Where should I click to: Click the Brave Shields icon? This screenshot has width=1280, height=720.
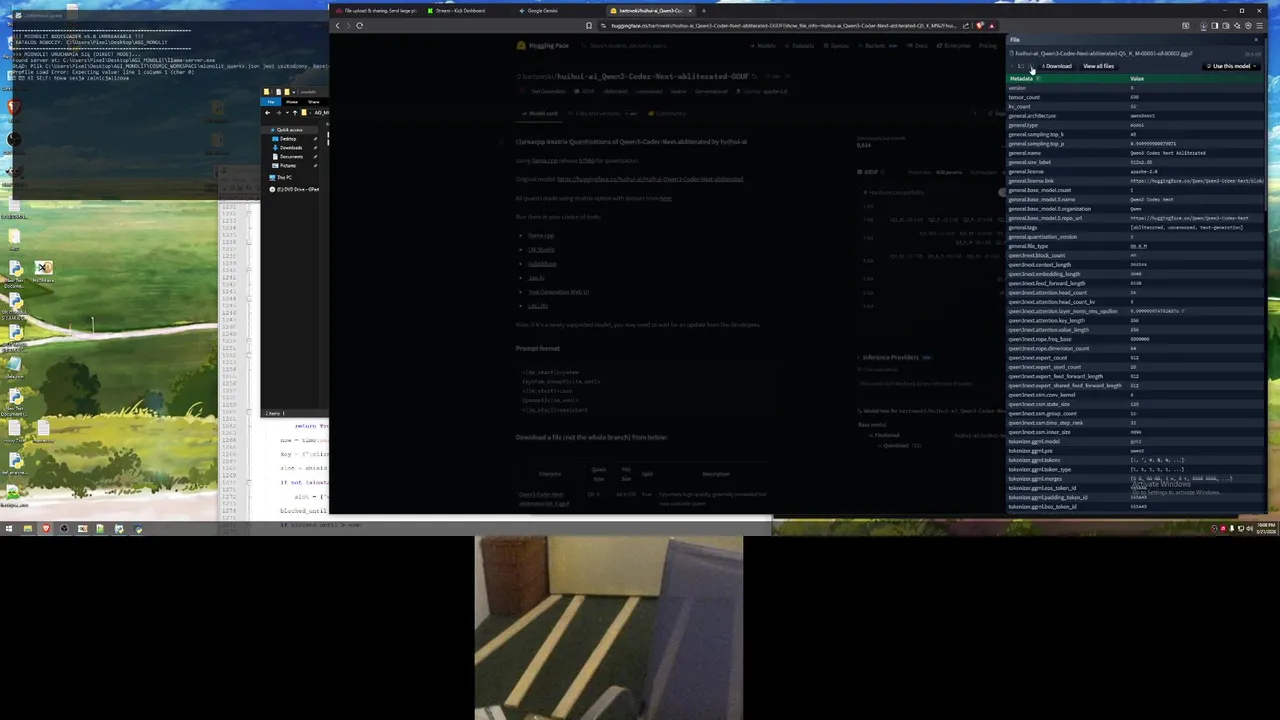[x=980, y=25]
